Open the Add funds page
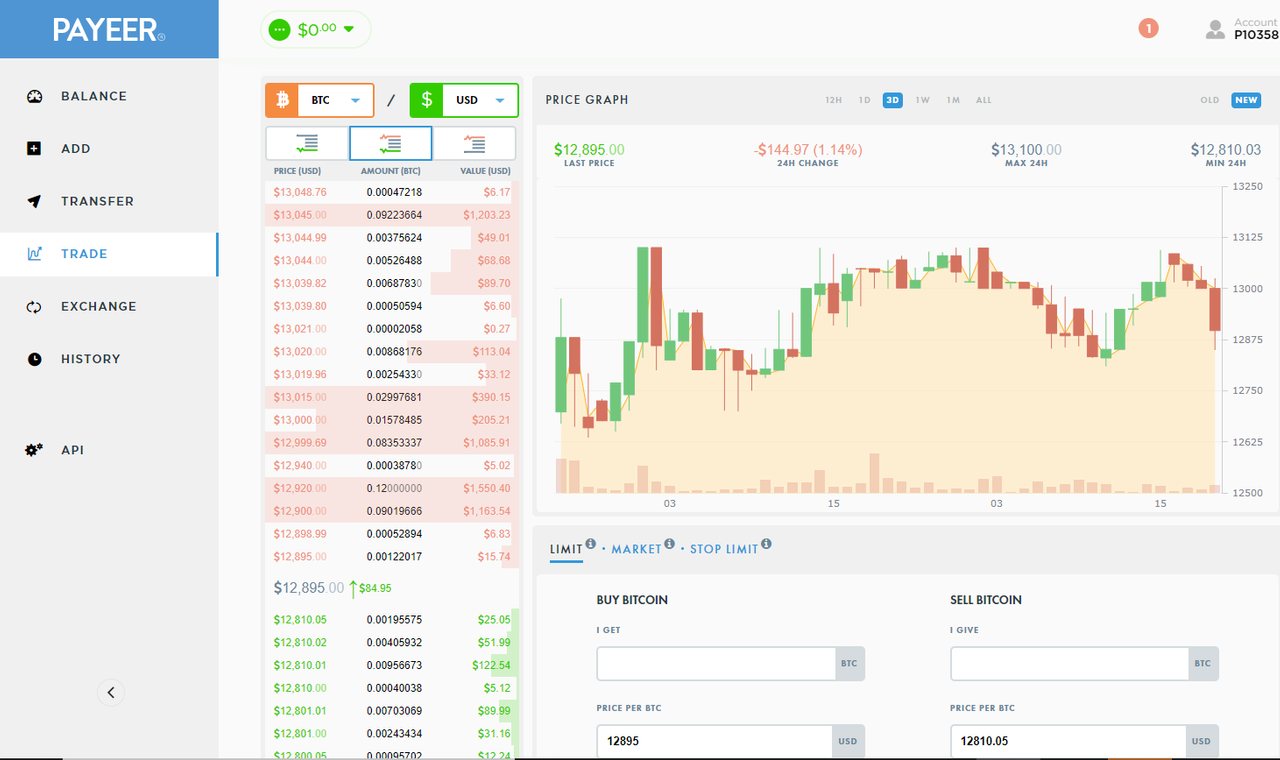 [75, 148]
